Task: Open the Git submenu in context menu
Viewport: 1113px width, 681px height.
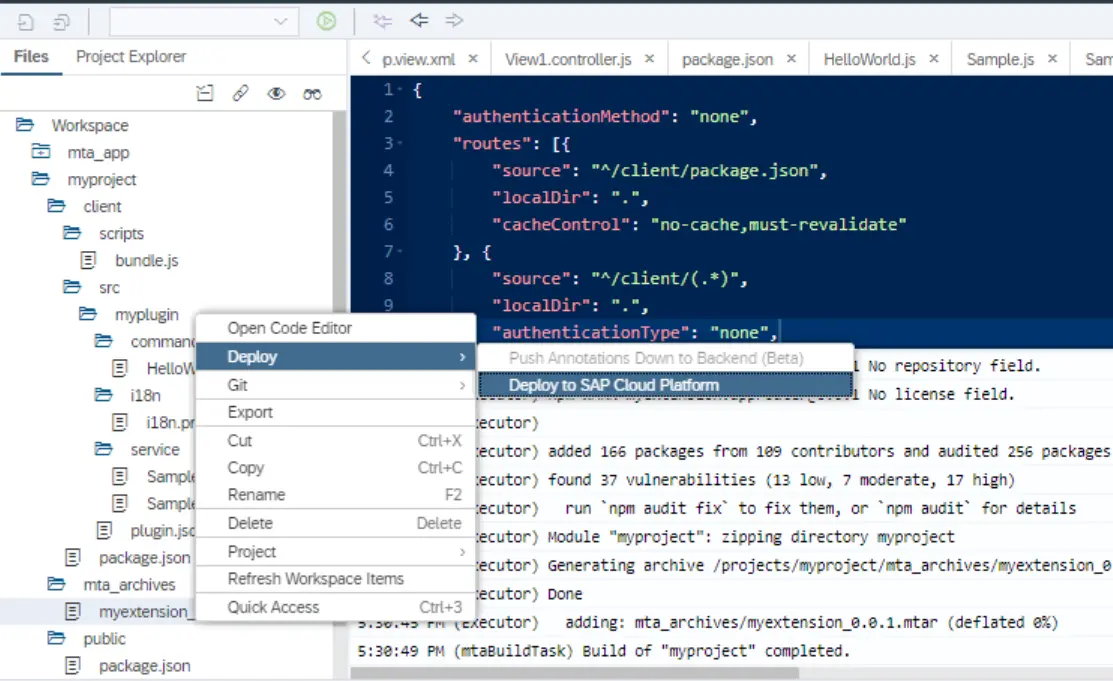Action: [x=335, y=385]
